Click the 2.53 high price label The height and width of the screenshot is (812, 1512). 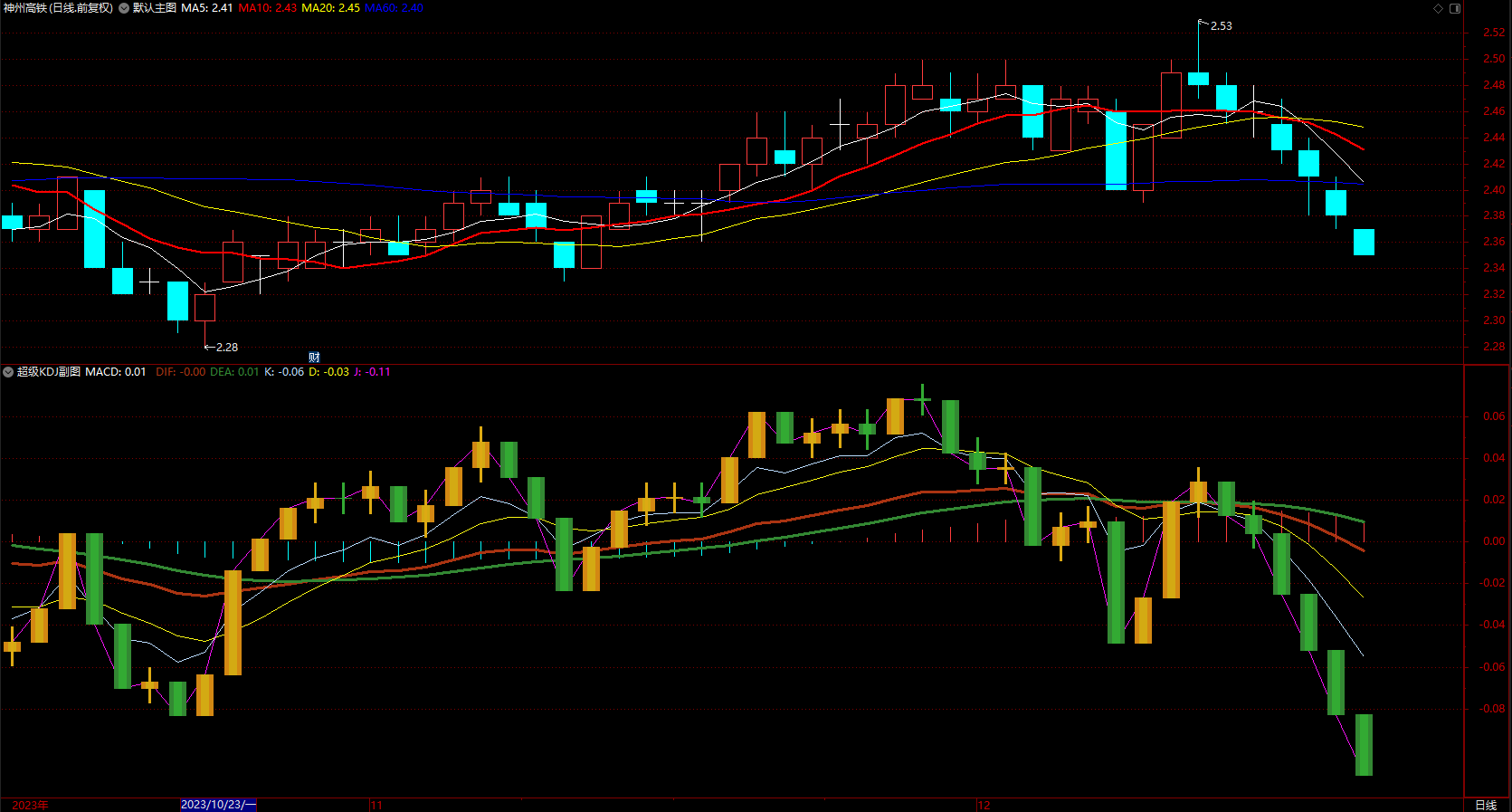click(x=1222, y=26)
